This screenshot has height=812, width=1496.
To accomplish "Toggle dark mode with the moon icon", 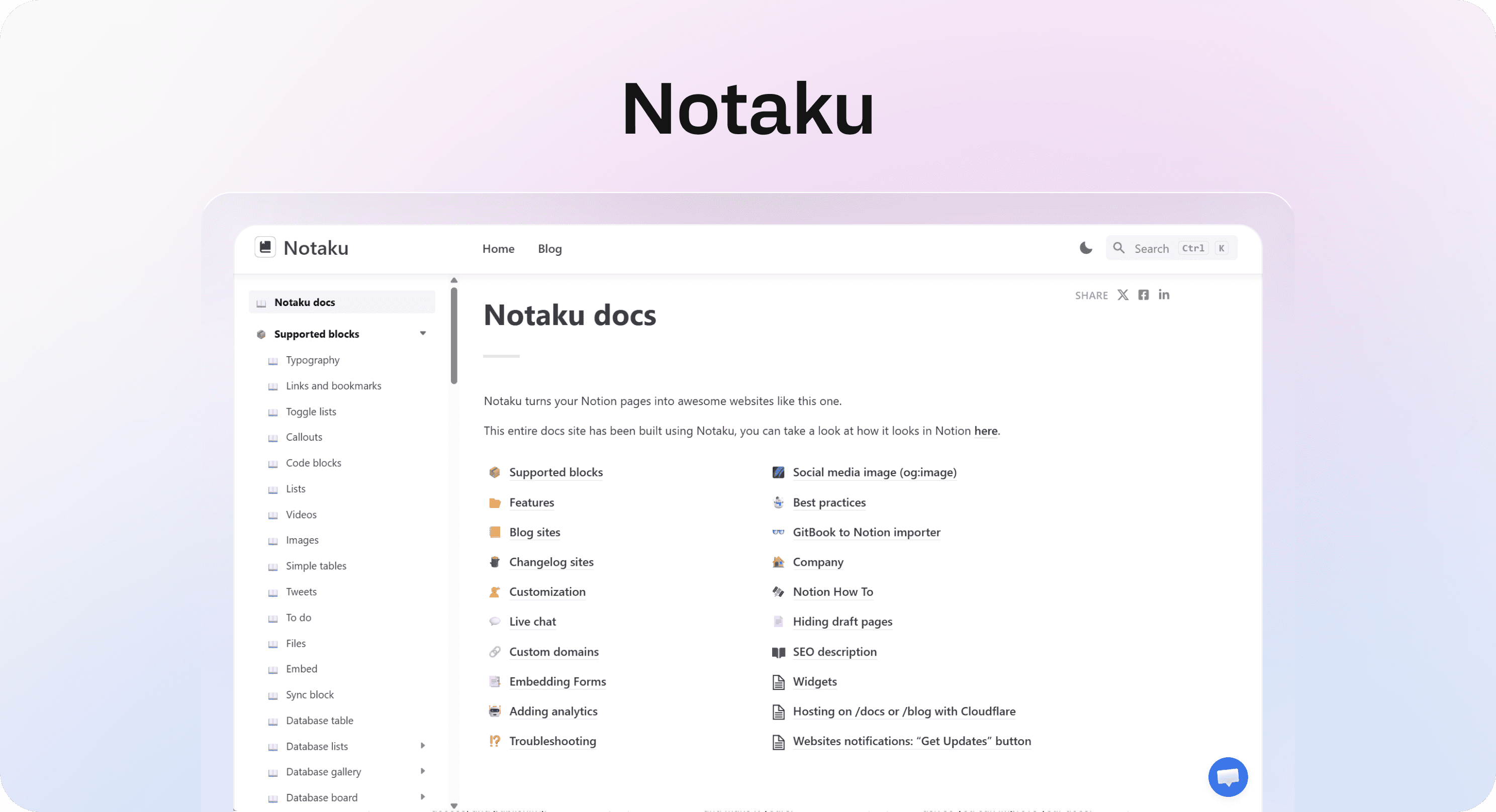I will (x=1085, y=248).
